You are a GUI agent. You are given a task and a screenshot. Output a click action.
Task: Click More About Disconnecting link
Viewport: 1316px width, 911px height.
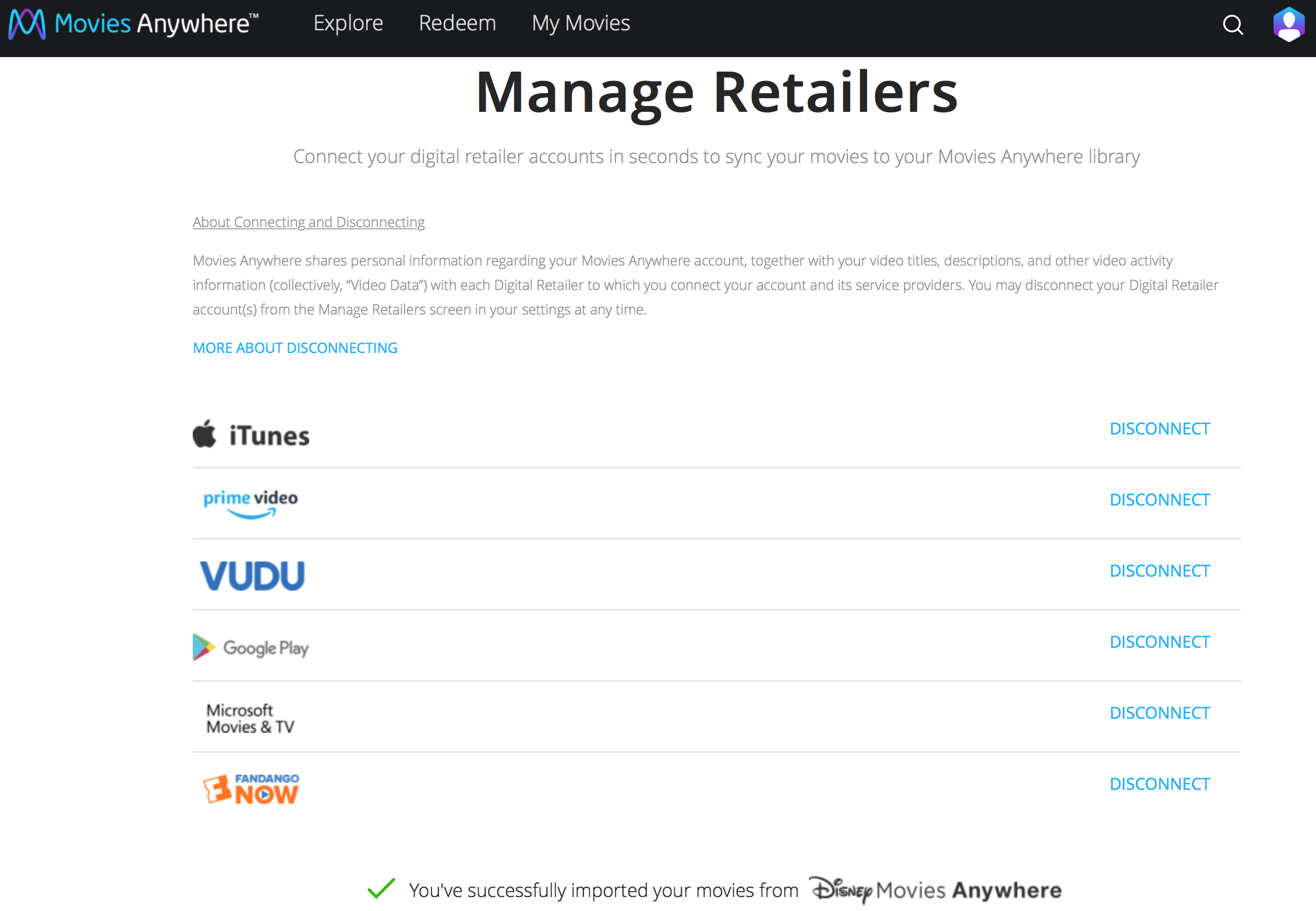pyautogui.click(x=295, y=348)
